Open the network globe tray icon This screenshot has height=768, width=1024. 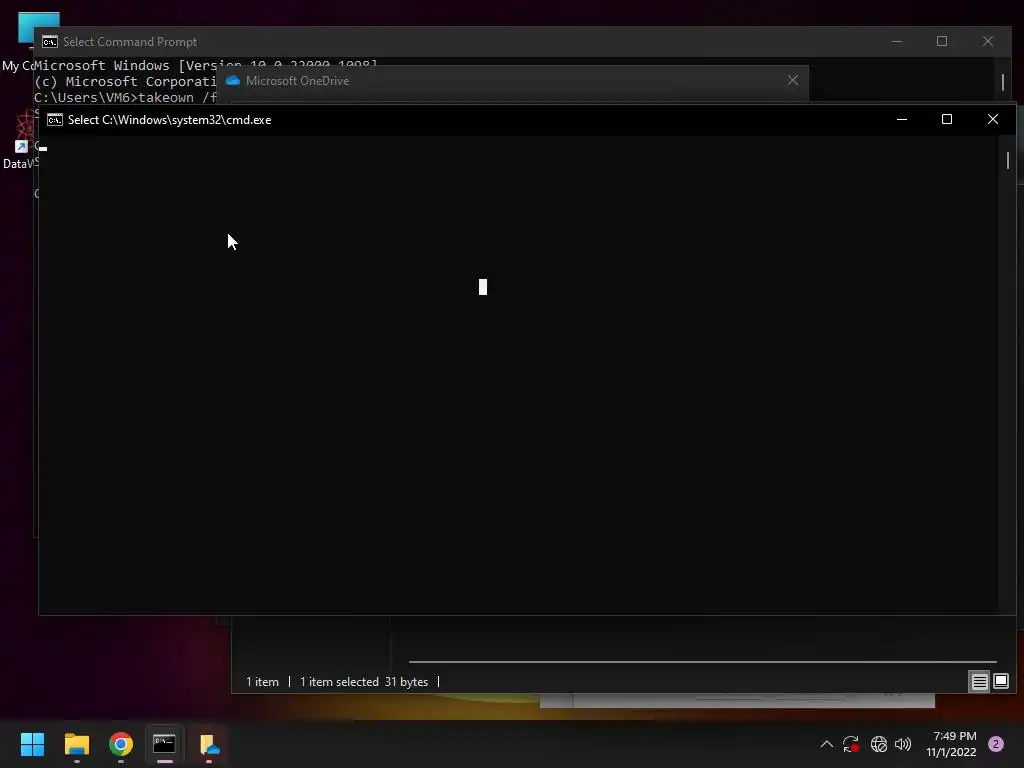pyautogui.click(x=878, y=744)
